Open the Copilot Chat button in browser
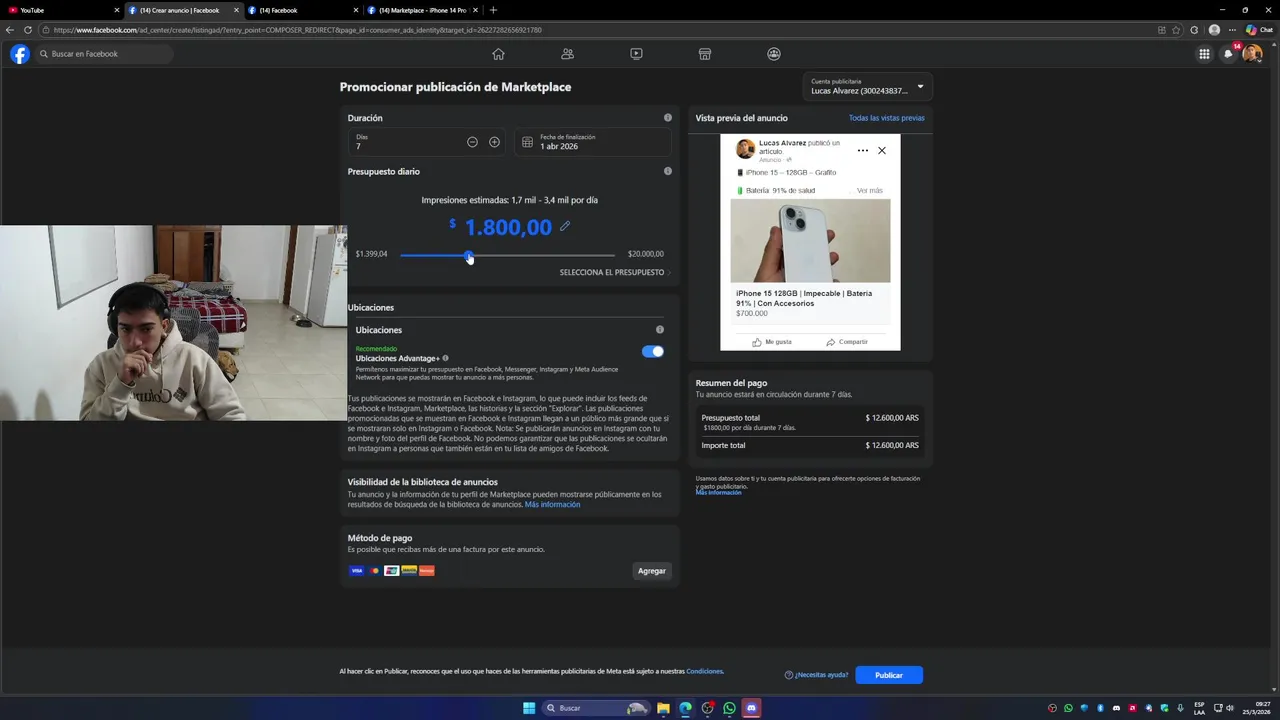Image resolution: width=1280 pixels, height=720 pixels. coord(1258,30)
